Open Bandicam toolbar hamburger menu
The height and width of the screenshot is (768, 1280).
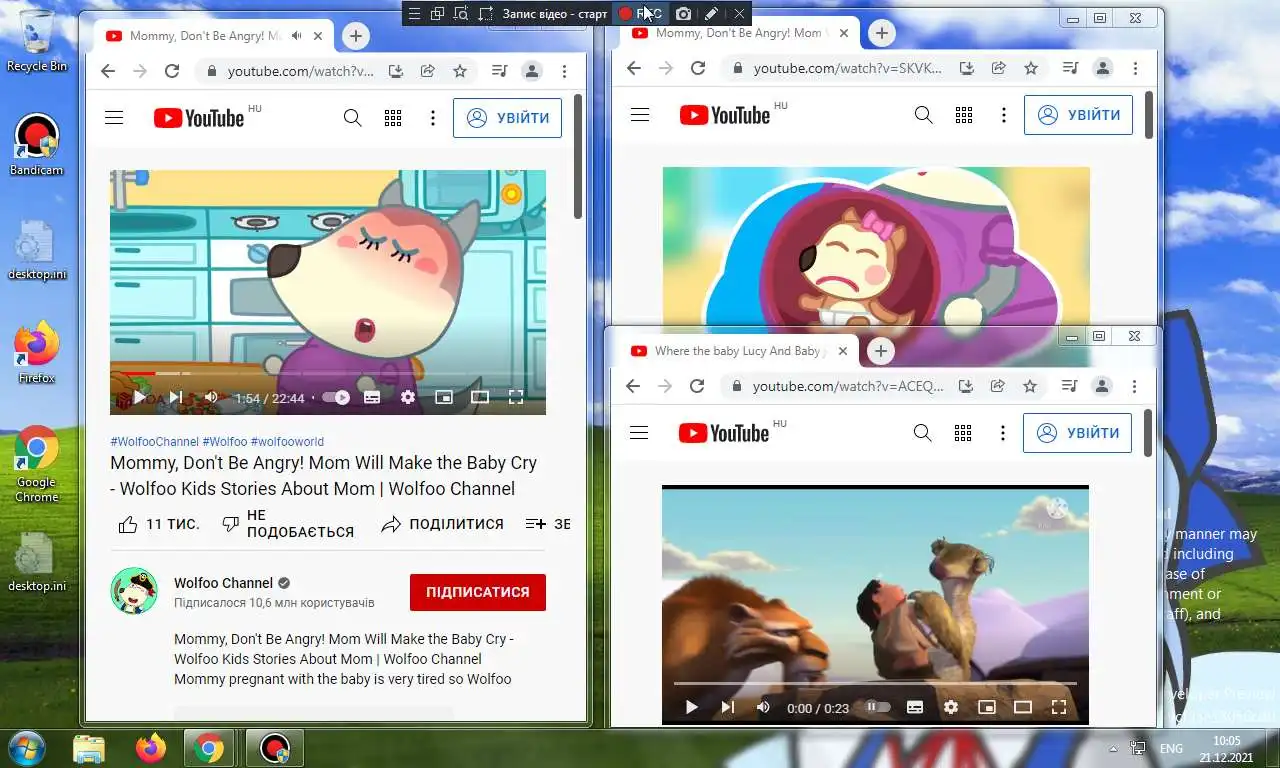click(414, 13)
